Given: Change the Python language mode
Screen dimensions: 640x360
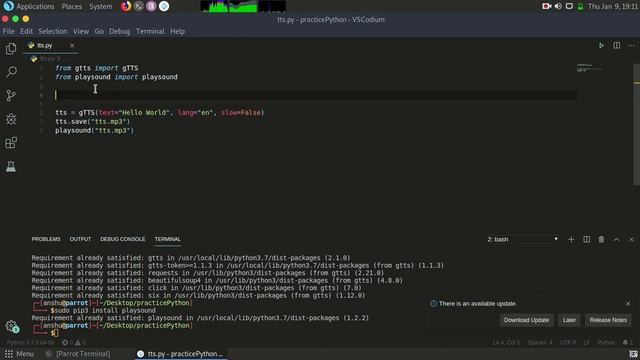Looking at the screenshot, I should click(606, 342).
